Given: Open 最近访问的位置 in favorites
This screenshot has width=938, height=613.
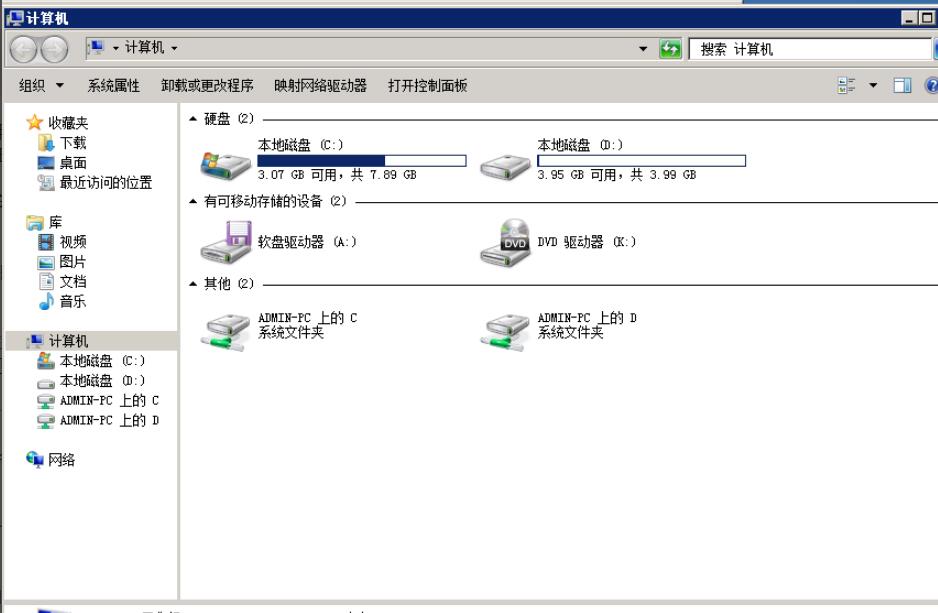Looking at the screenshot, I should coord(95,182).
